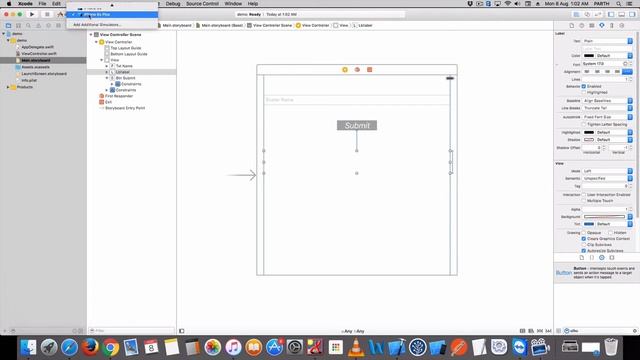Open the File menu

(42, 4)
